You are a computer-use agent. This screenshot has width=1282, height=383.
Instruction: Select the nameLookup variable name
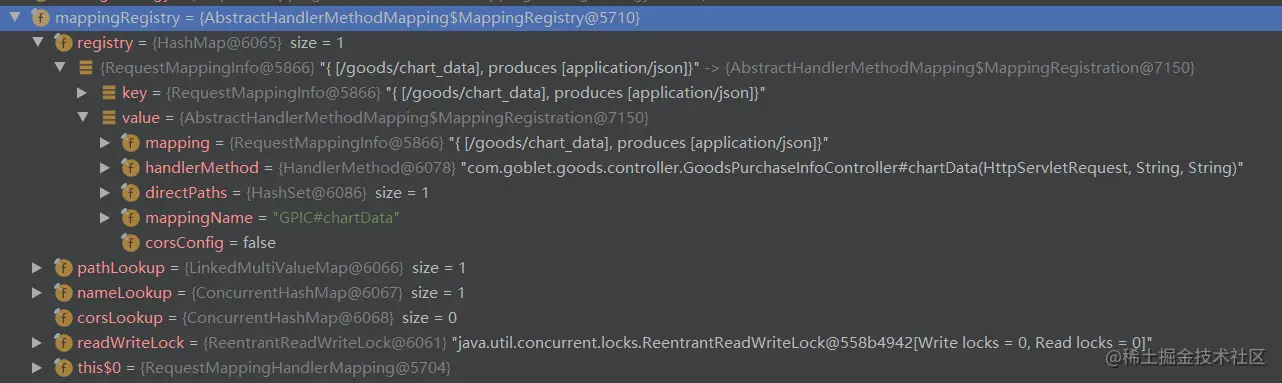pos(124,292)
